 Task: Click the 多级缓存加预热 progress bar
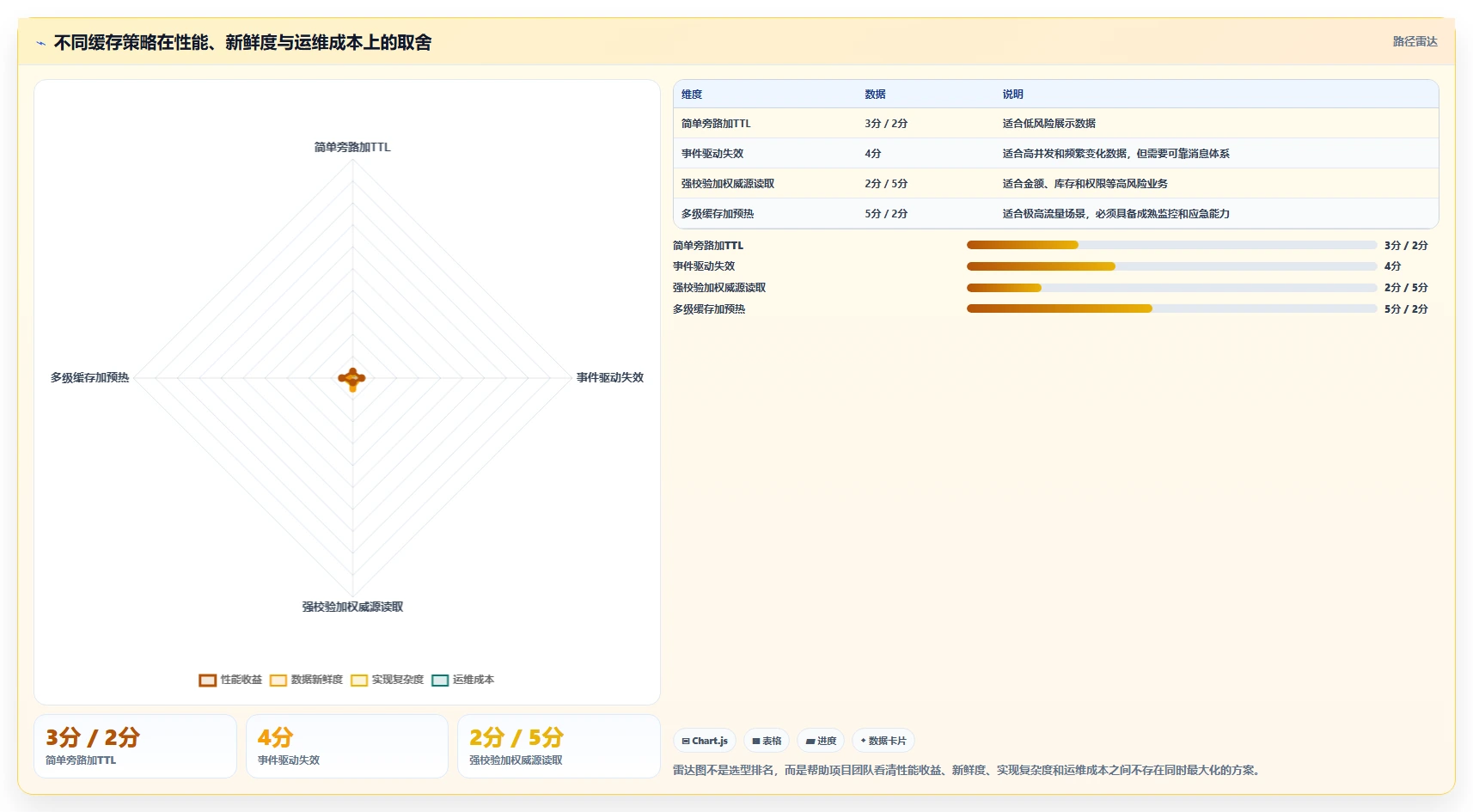point(1171,308)
